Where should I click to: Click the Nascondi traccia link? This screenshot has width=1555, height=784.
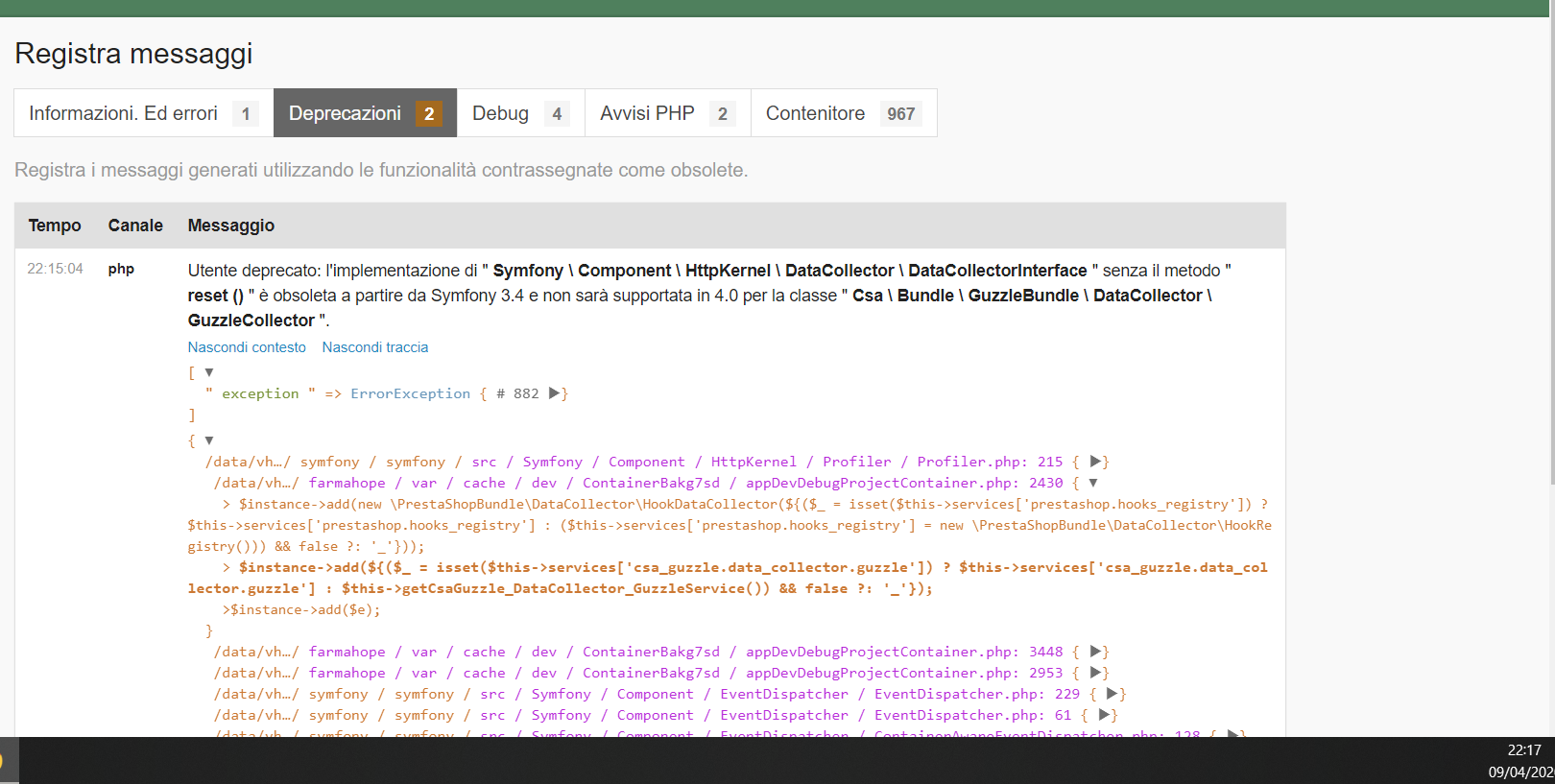pyautogui.click(x=375, y=347)
